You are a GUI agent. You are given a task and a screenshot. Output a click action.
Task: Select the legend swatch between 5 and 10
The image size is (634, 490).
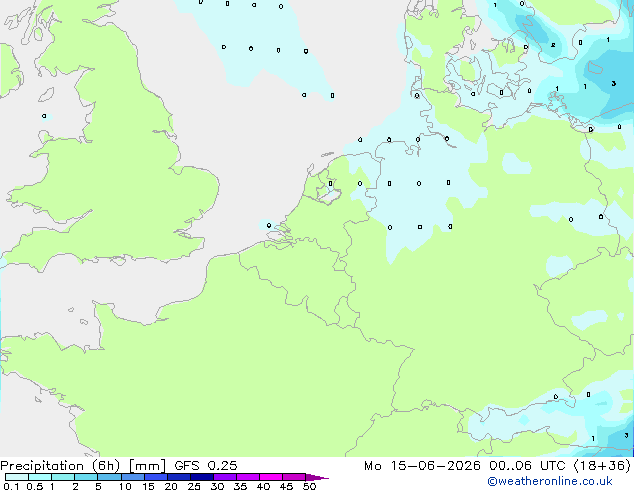(109, 477)
